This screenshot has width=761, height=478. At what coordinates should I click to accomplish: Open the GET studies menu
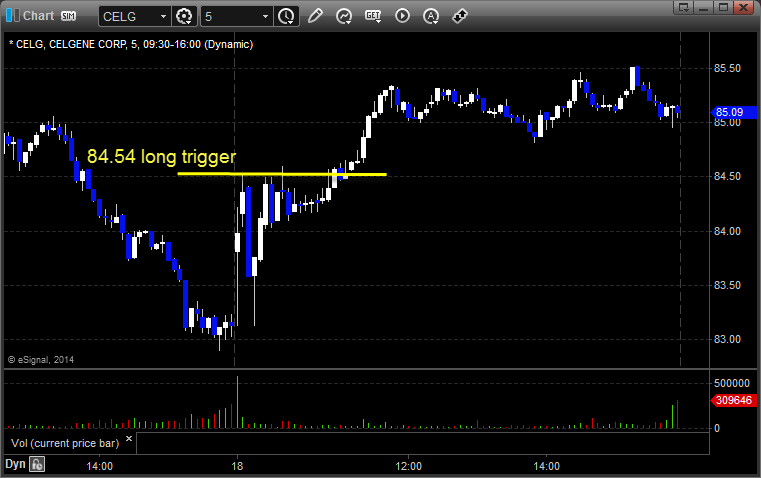coord(373,16)
